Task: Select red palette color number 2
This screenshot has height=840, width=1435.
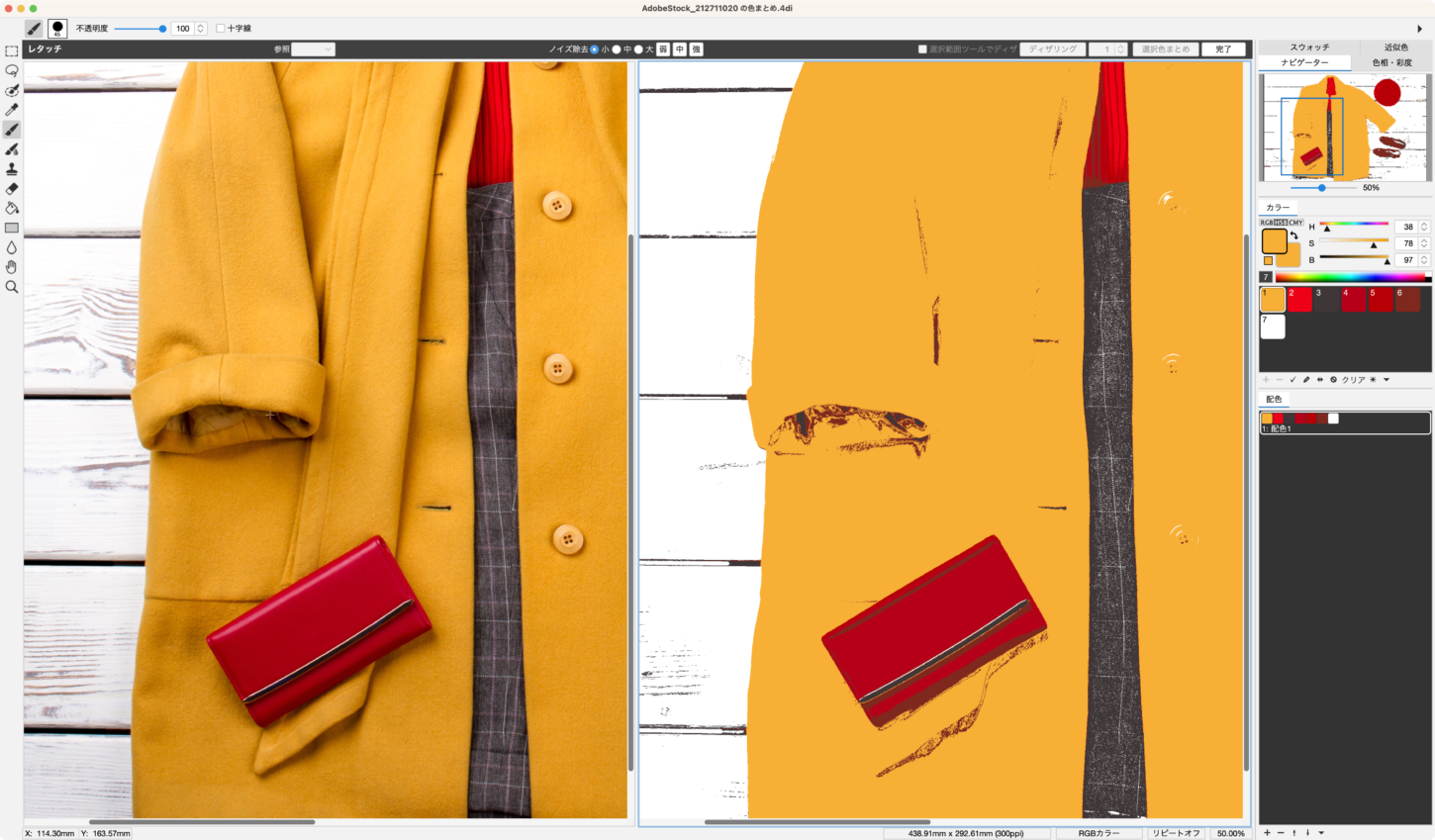Action: coord(1299,300)
